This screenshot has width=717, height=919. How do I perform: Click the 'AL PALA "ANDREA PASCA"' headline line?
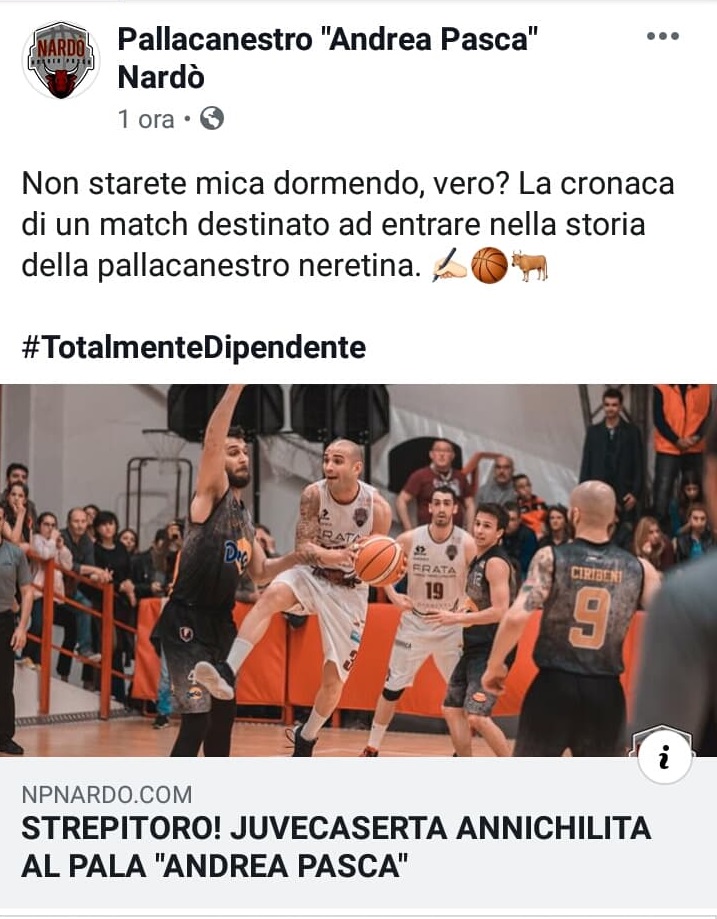(x=215, y=866)
